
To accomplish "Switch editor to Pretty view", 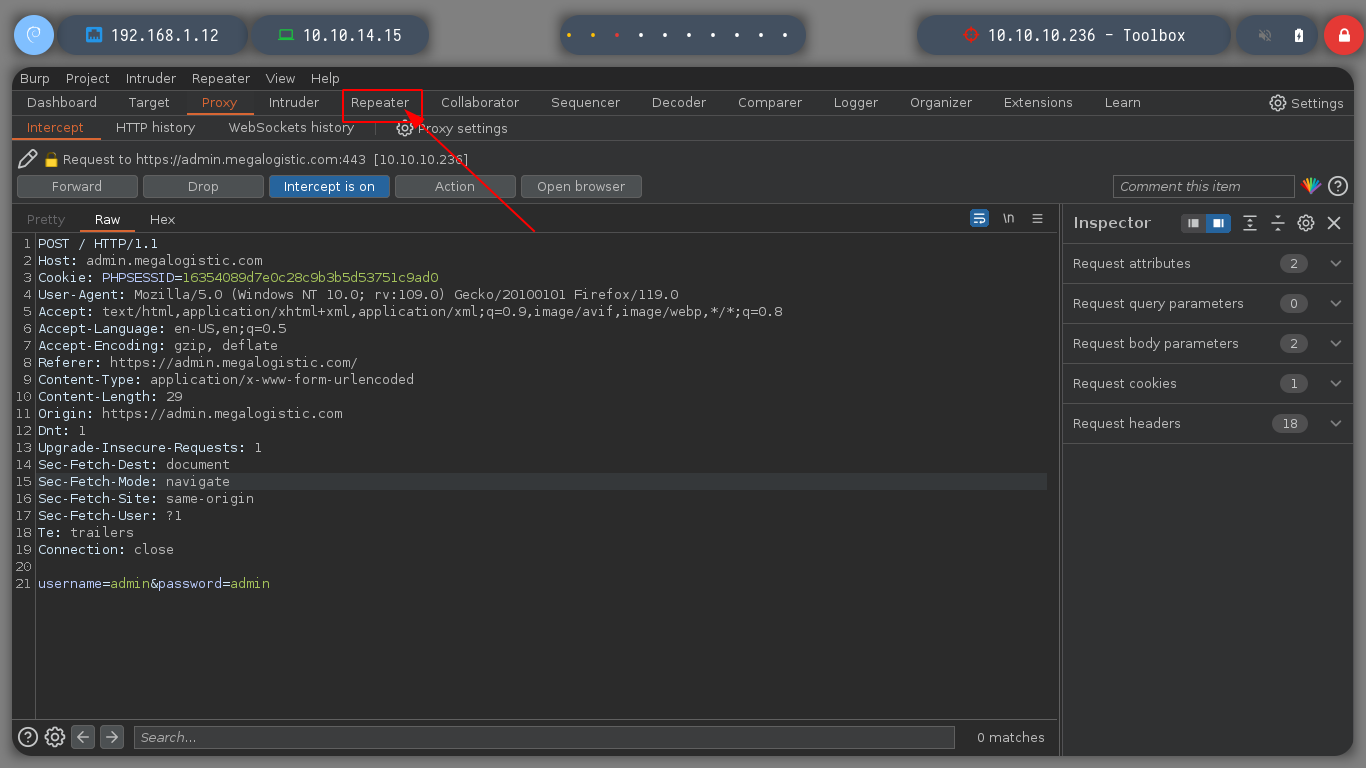I will (46, 220).
